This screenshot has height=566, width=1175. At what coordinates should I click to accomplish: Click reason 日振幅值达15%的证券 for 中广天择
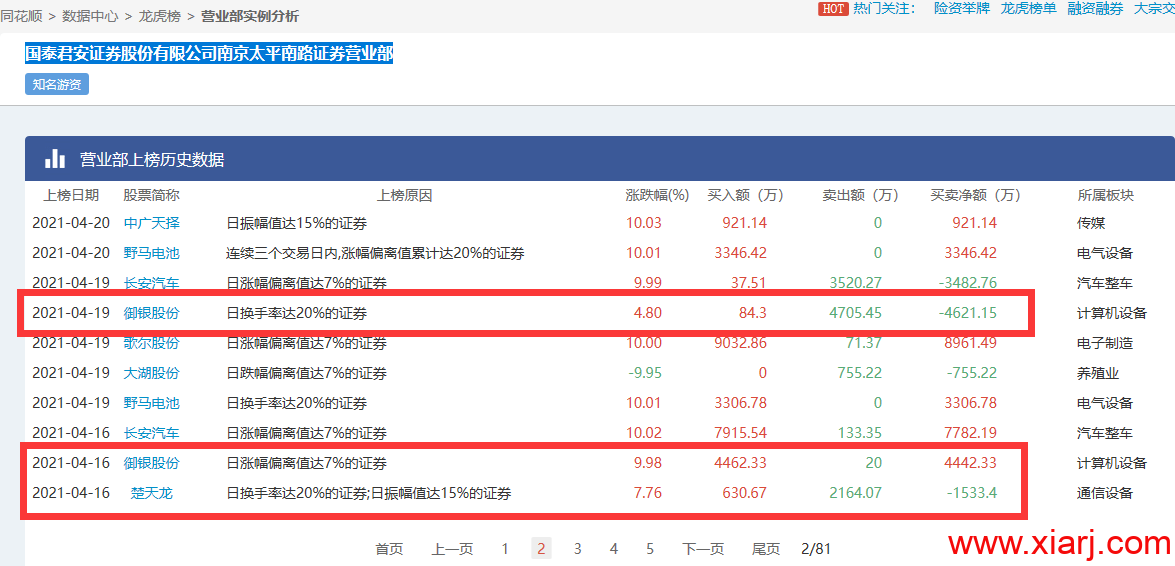tap(297, 223)
